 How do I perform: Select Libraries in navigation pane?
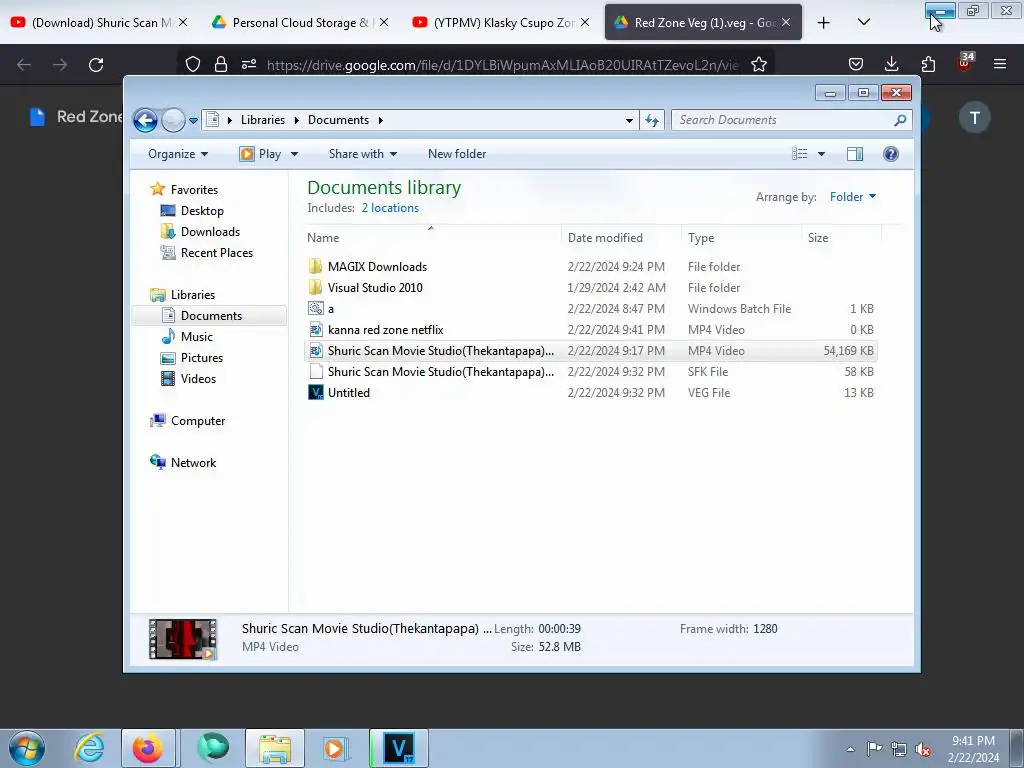193,295
